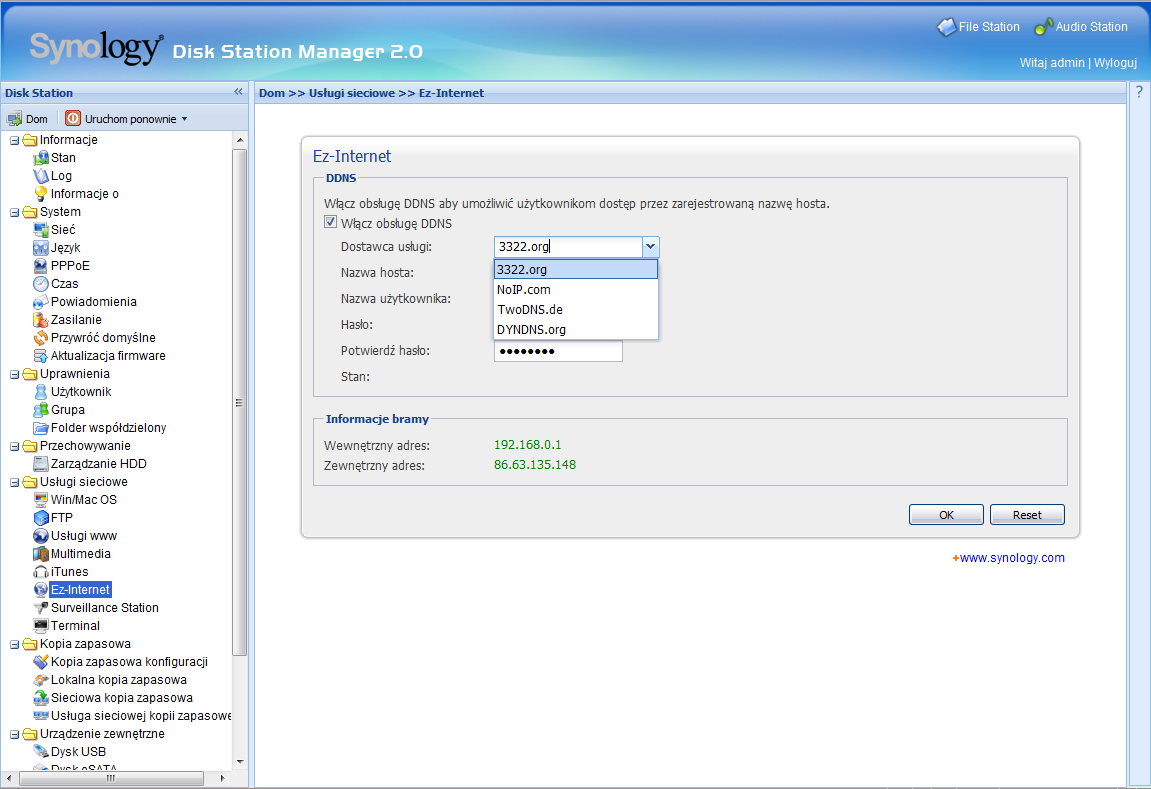This screenshot has height=789, width=1151.
Task: Open the Zarządzanie HDD icon
Action: (41, 464)
